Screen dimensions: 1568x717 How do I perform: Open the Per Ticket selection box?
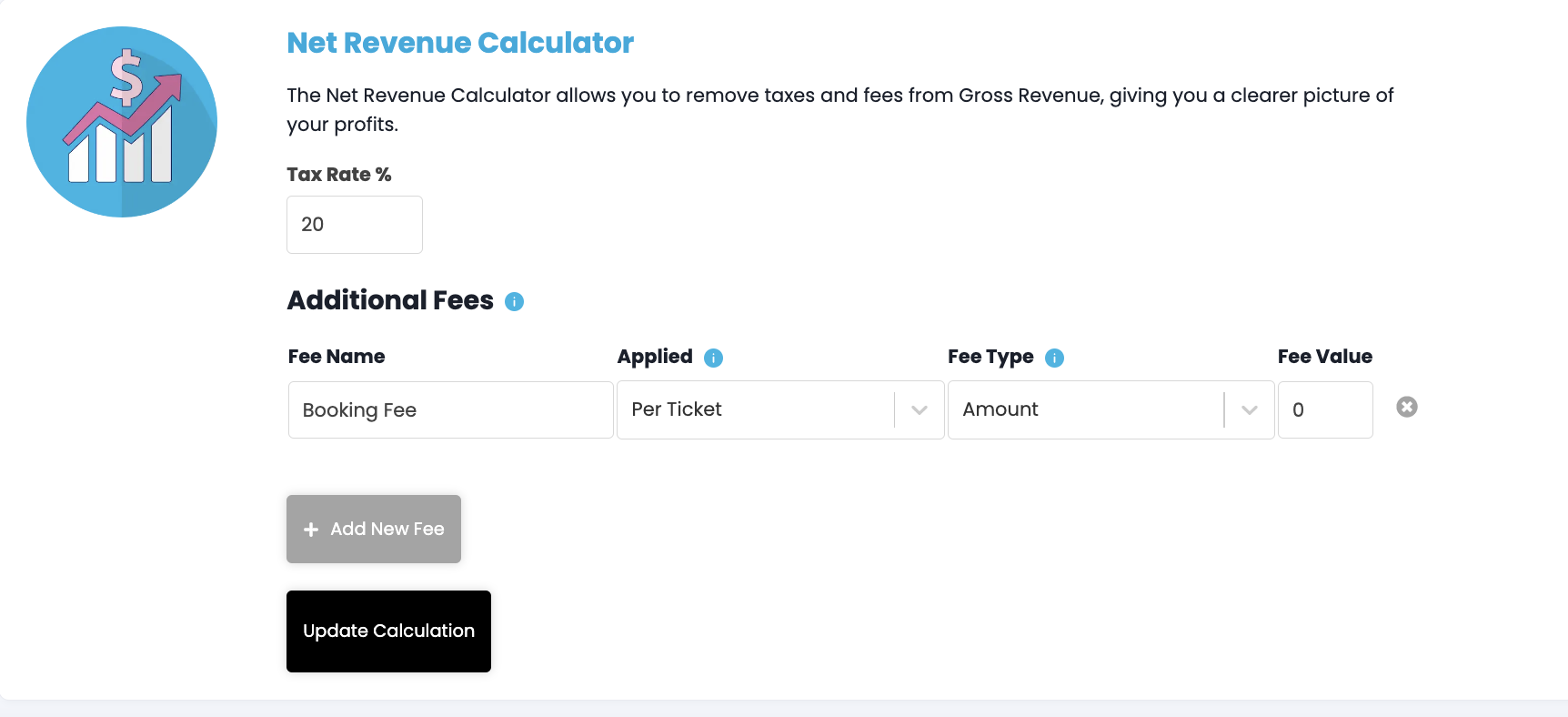point(755,410)
